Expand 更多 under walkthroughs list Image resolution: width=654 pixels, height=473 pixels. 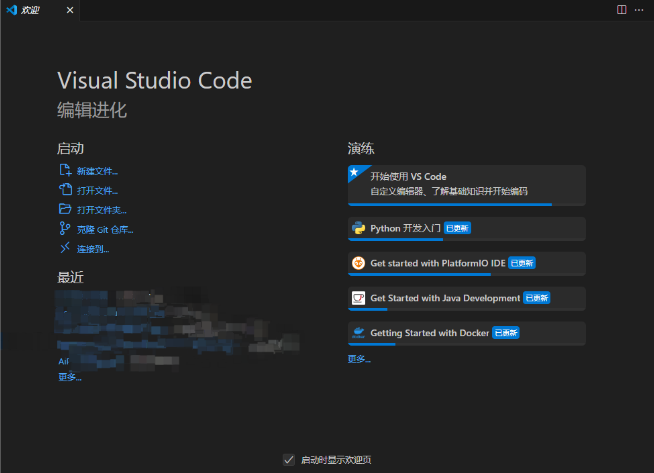click(x=359, y=359)
